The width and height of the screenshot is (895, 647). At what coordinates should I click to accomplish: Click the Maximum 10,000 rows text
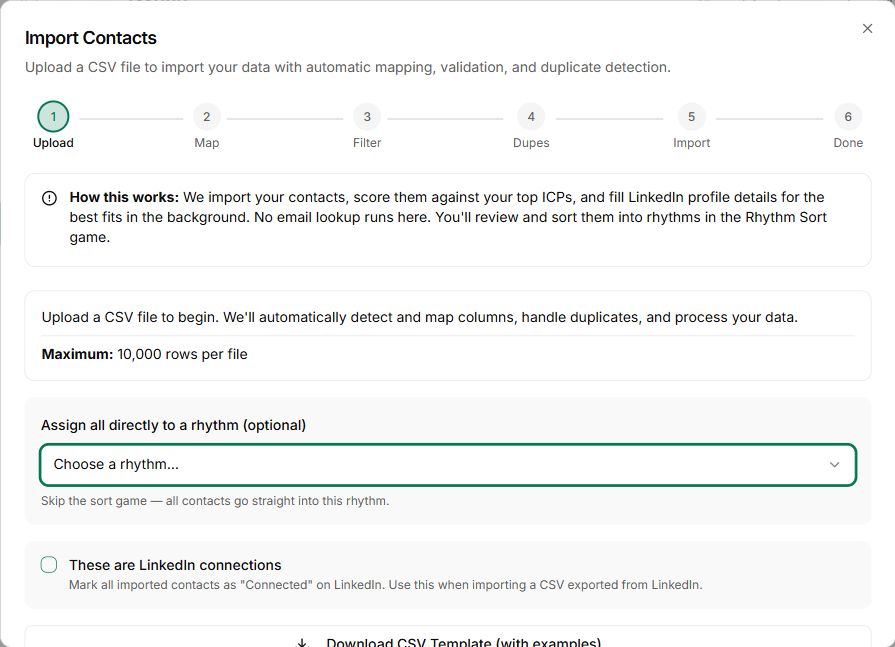point(144,354)
